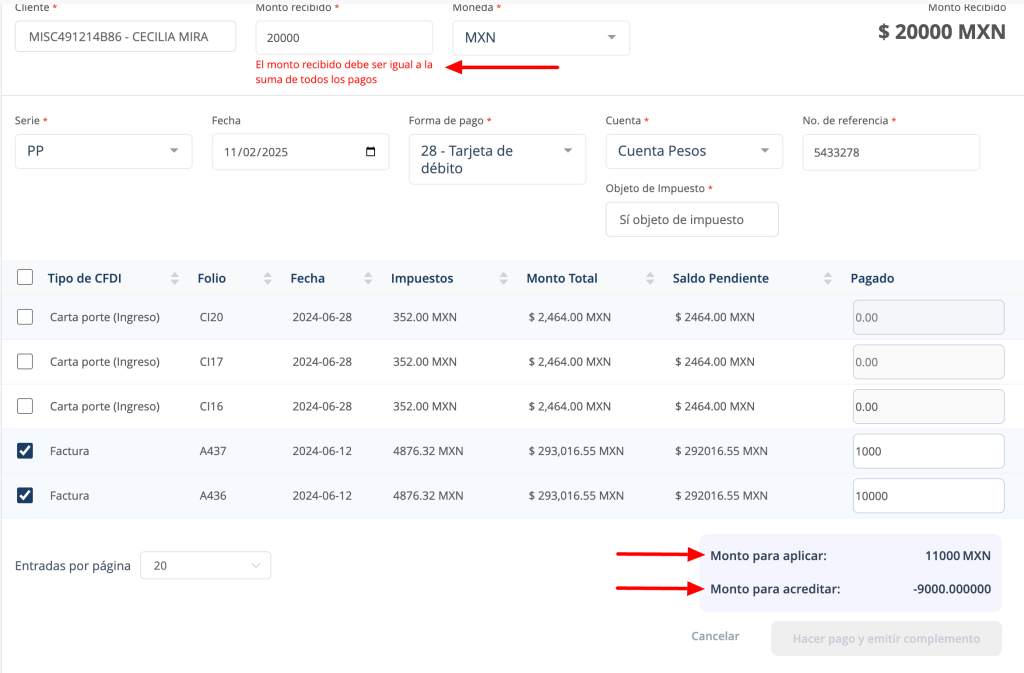Open the Cuenta Pesos dropdown
This screenshot has height=673, width=1024.
click(x=694, y=151)
